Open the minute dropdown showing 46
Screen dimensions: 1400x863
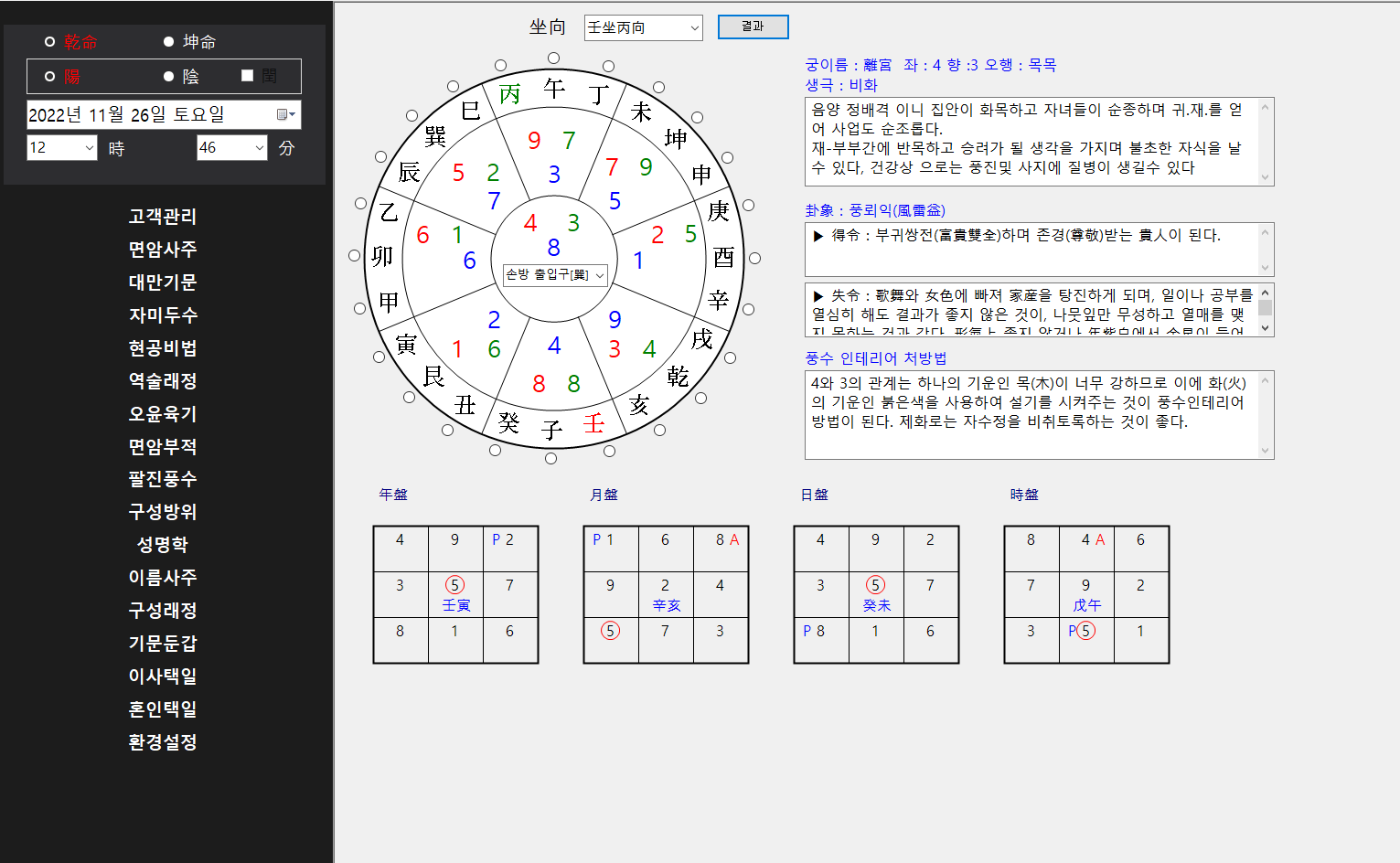coord(232,147)
